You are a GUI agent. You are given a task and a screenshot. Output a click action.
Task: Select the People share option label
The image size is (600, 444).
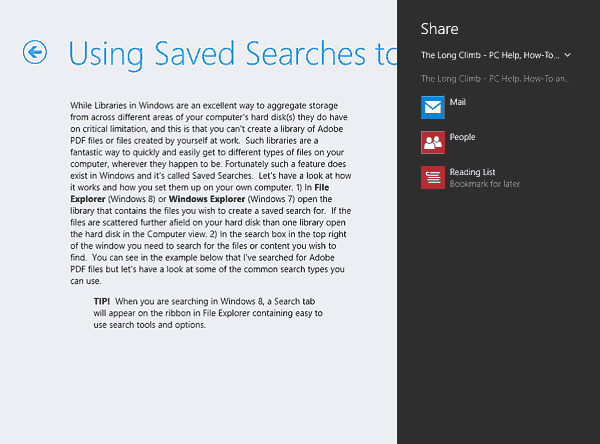[x=462, y=137]
